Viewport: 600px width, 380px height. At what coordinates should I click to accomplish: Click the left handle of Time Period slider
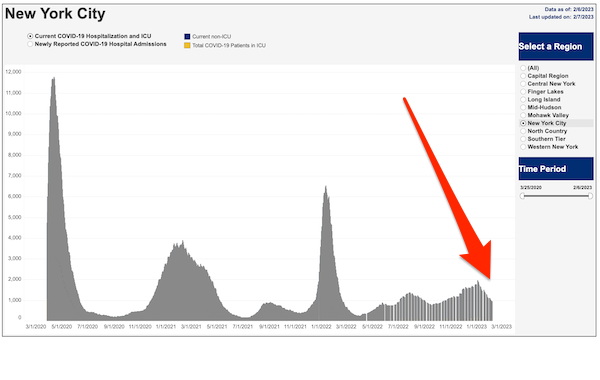click(x=522, y=196)
